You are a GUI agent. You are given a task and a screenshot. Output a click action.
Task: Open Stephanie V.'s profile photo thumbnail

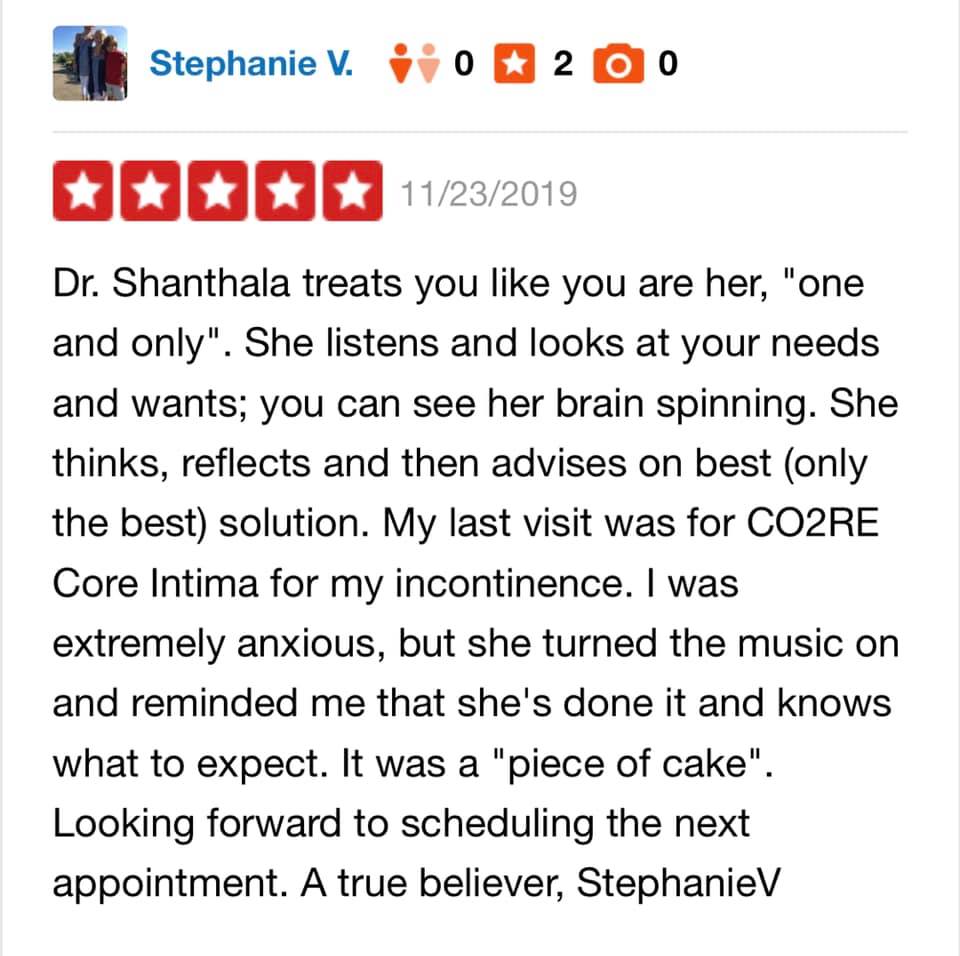coord(89,62)
